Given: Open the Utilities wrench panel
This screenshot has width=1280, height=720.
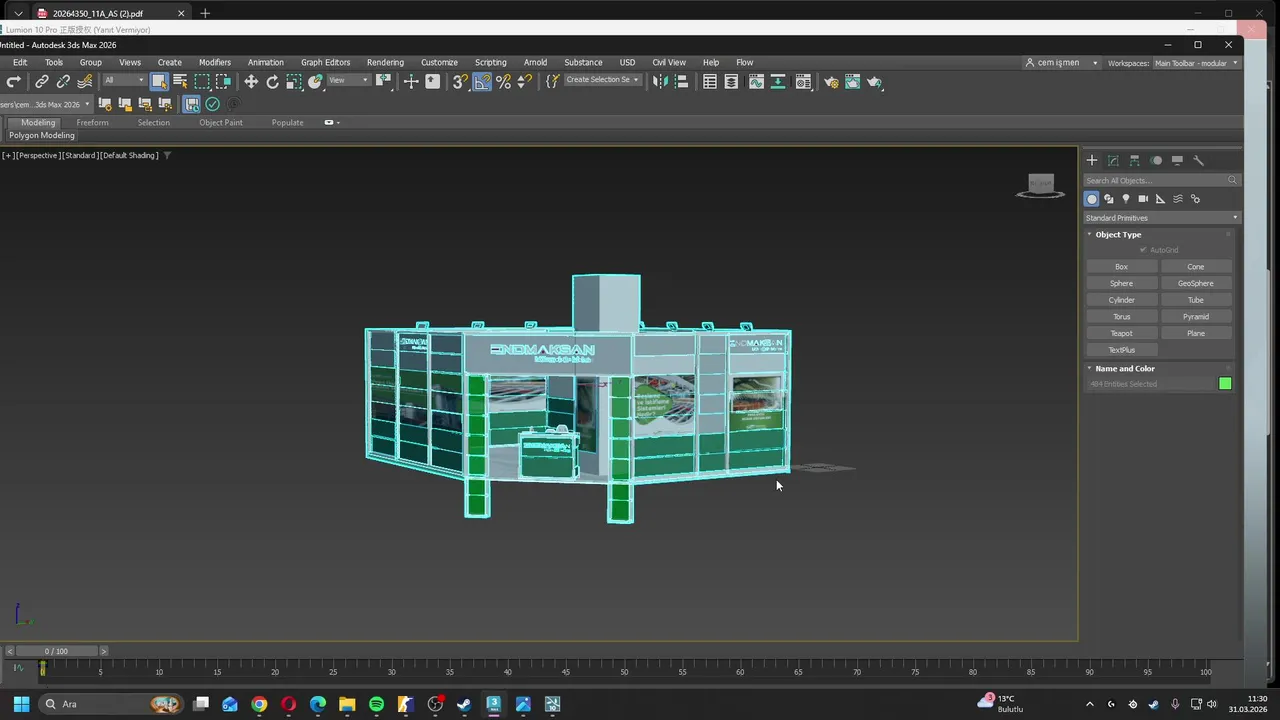Looking at the screenshot, I should (1199, 160).
